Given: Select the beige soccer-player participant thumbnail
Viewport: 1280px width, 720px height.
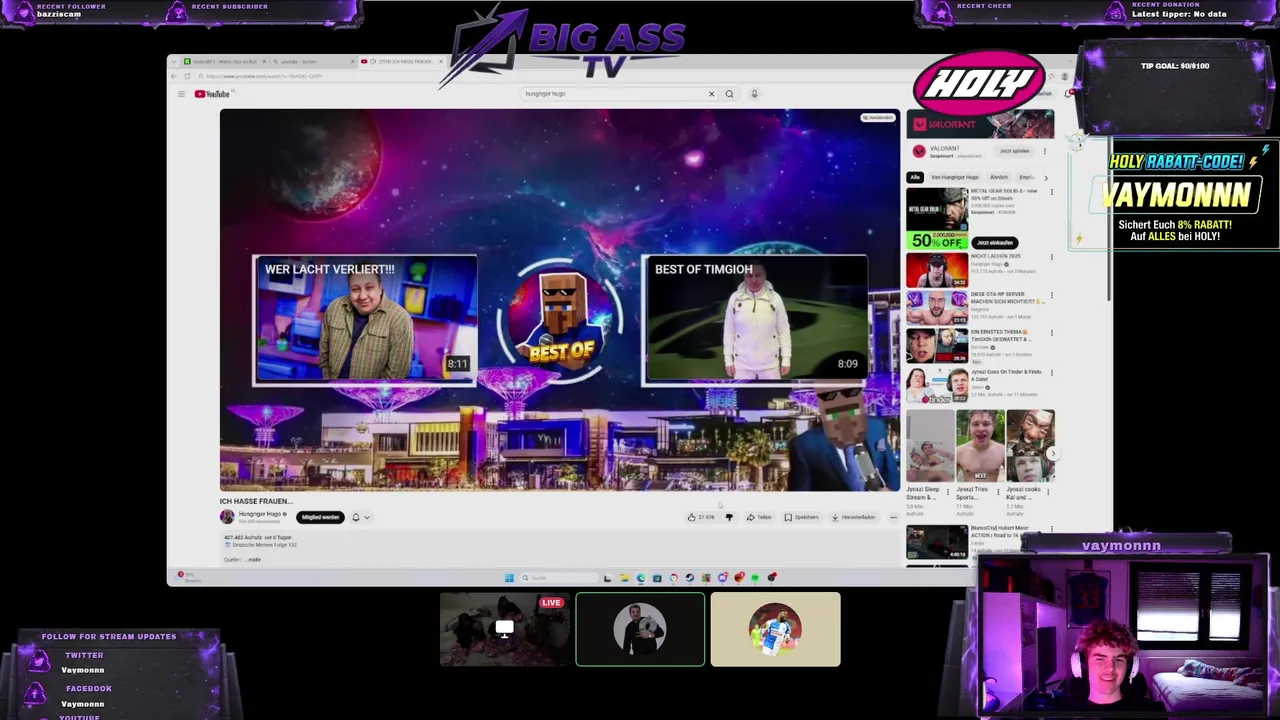Looking at the screenshot, I should point(775,629).
